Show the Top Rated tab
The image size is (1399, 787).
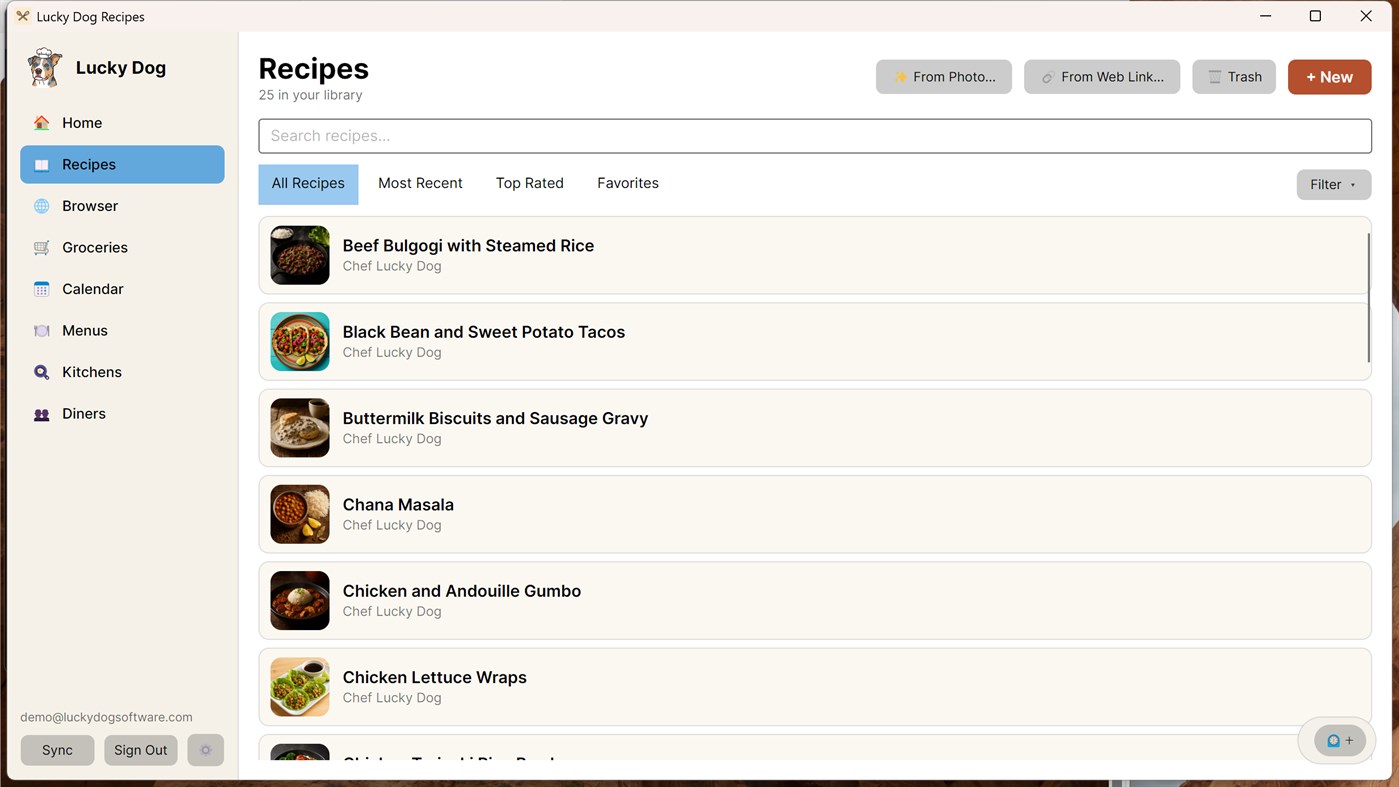coord(530,184)
